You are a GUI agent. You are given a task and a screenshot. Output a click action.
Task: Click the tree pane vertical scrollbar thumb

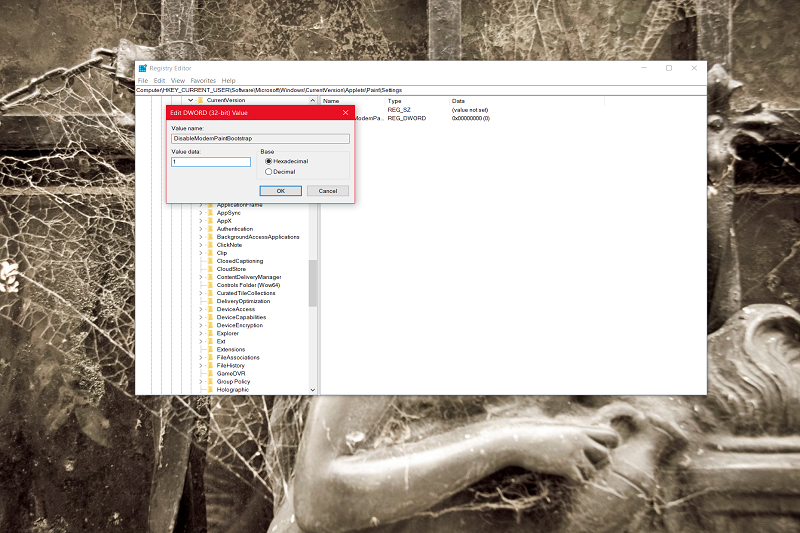point(313,283)
